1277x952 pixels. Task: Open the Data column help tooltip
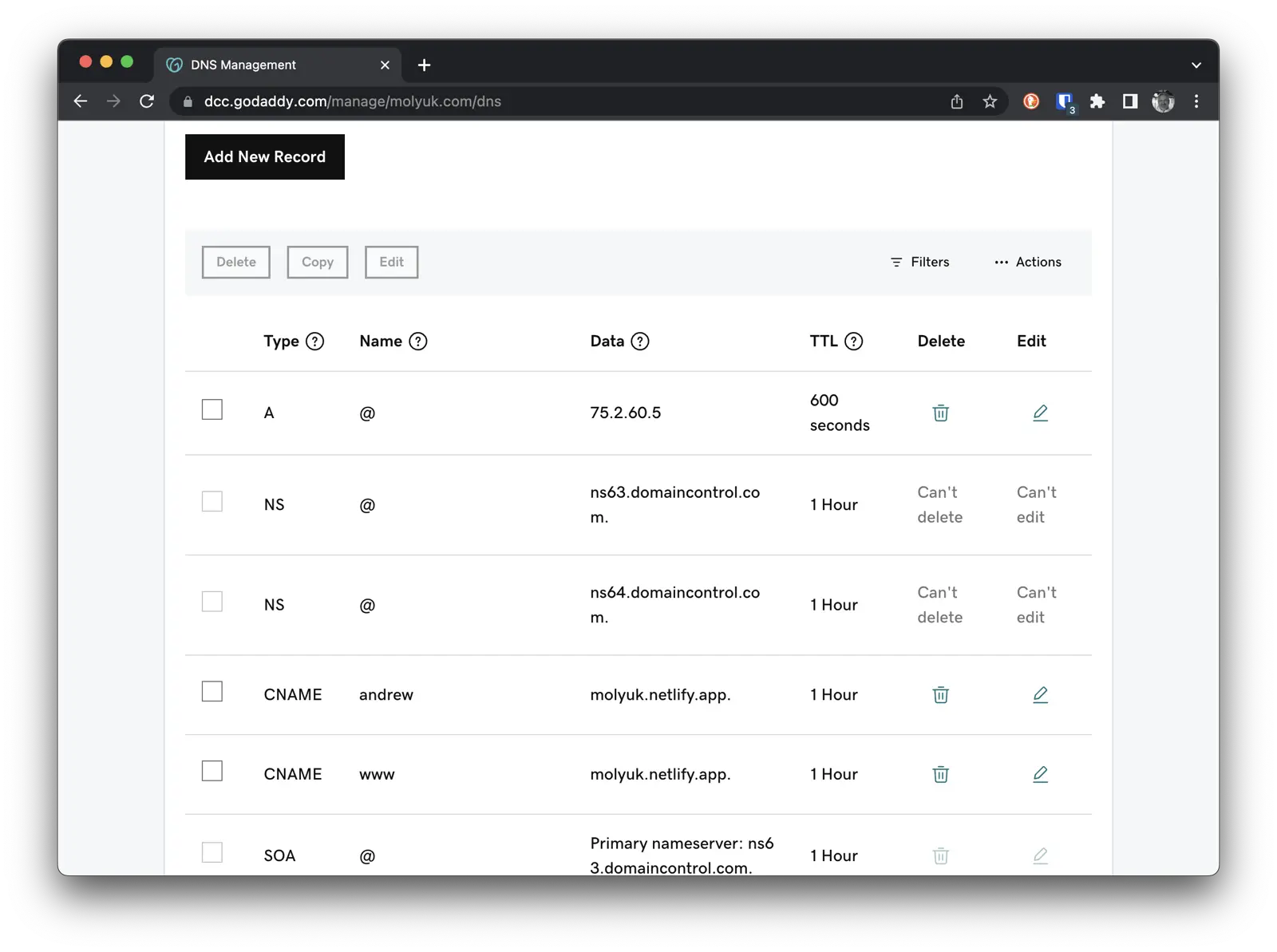click(640, 341)
